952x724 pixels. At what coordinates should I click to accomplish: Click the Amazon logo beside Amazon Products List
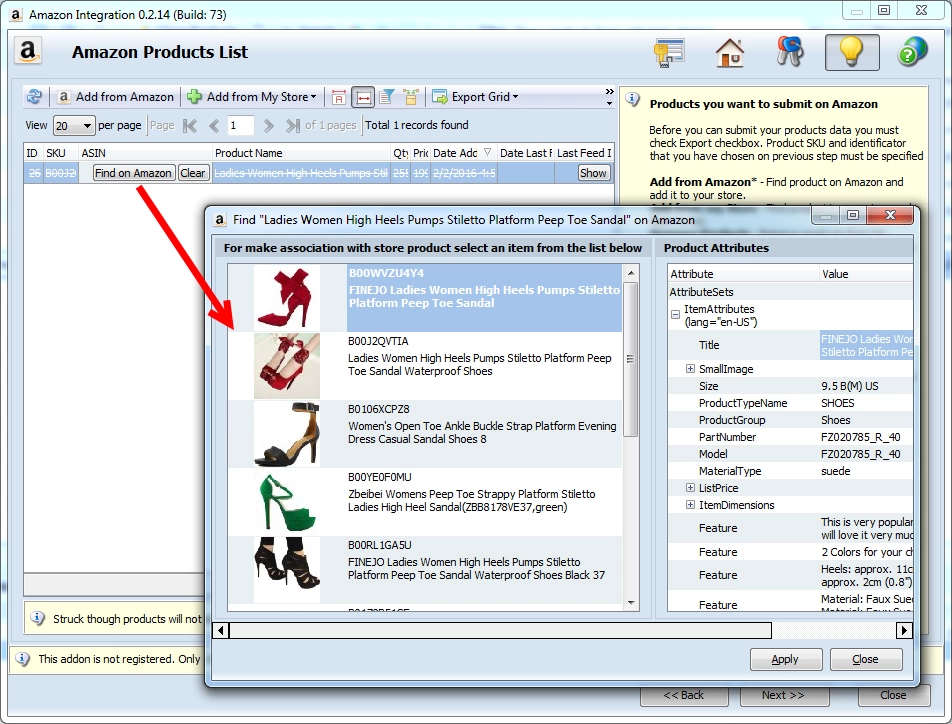pyautogui.click(x=28, y=51)
